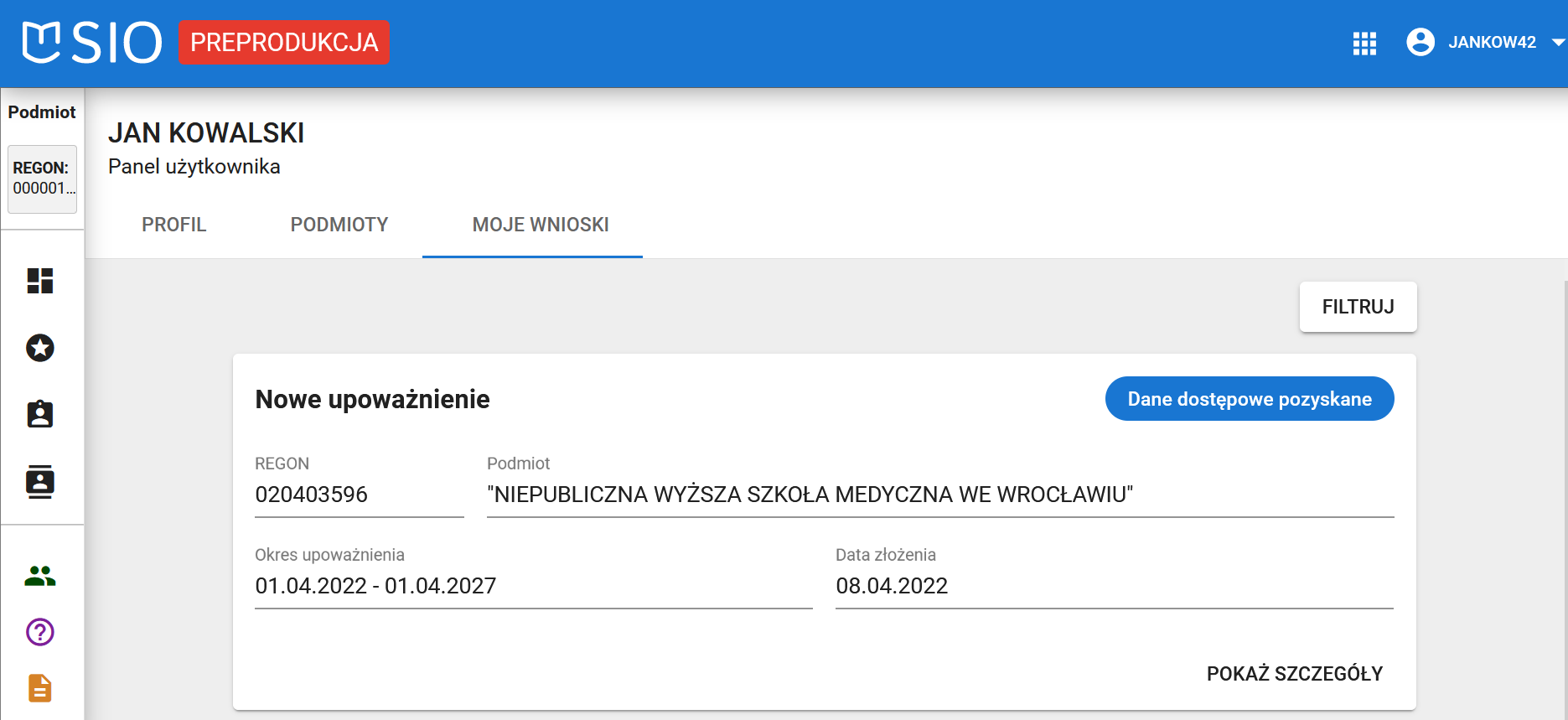The image size is (1568, 720).
Task: Open the dashboard icon in sidebar
Action: pyautogui.click(x=40, y=281)
